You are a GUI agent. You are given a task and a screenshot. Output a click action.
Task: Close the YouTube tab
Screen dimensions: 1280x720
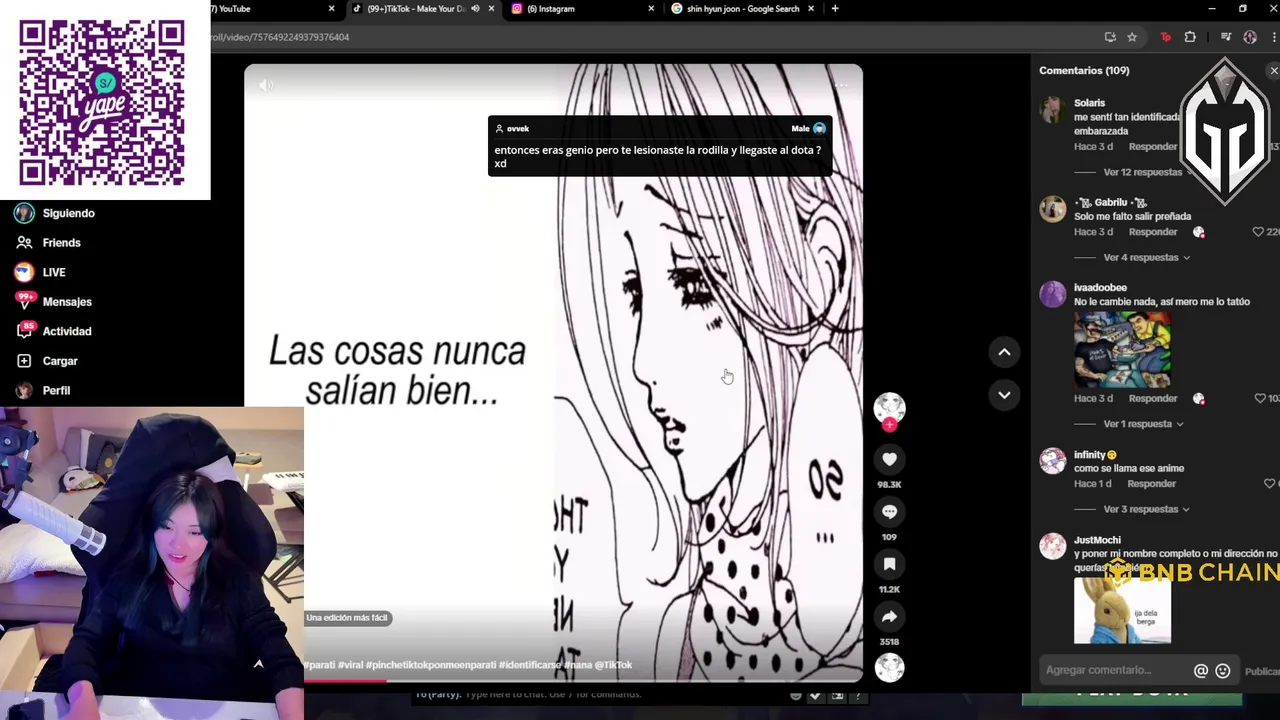coord(332,9)
